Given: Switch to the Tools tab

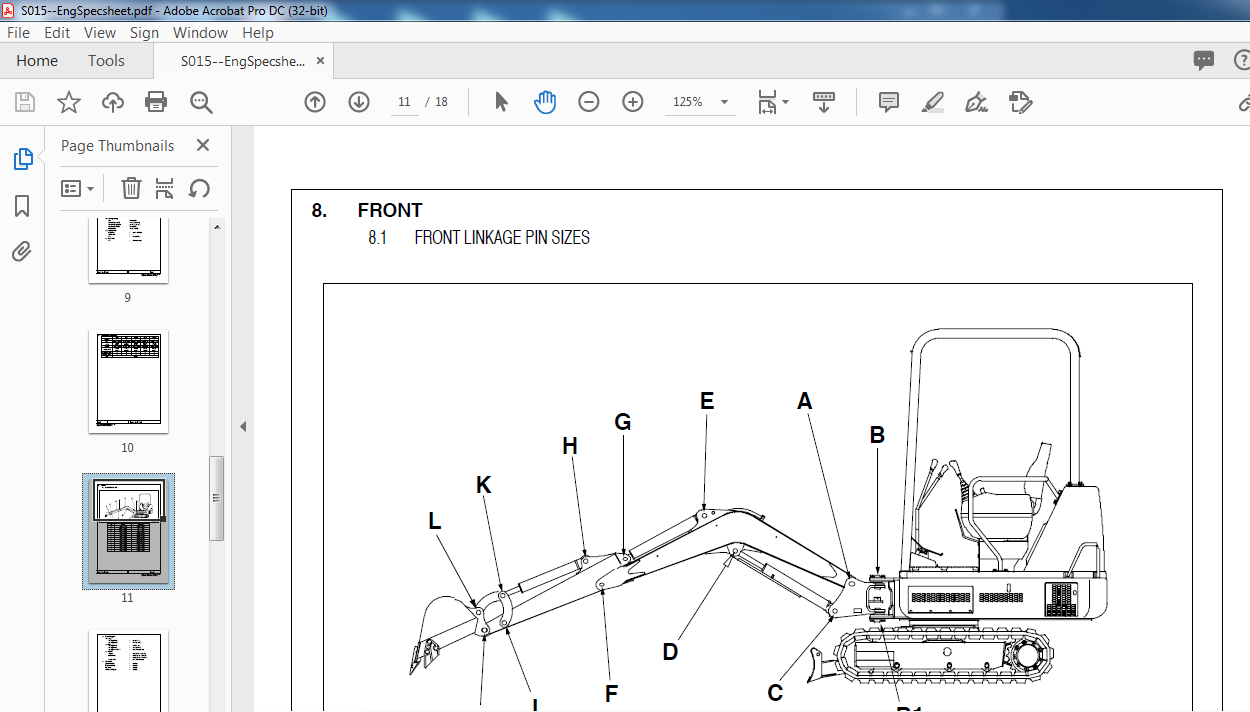Looking at the screenshot, I should click(x=106, y=61).
